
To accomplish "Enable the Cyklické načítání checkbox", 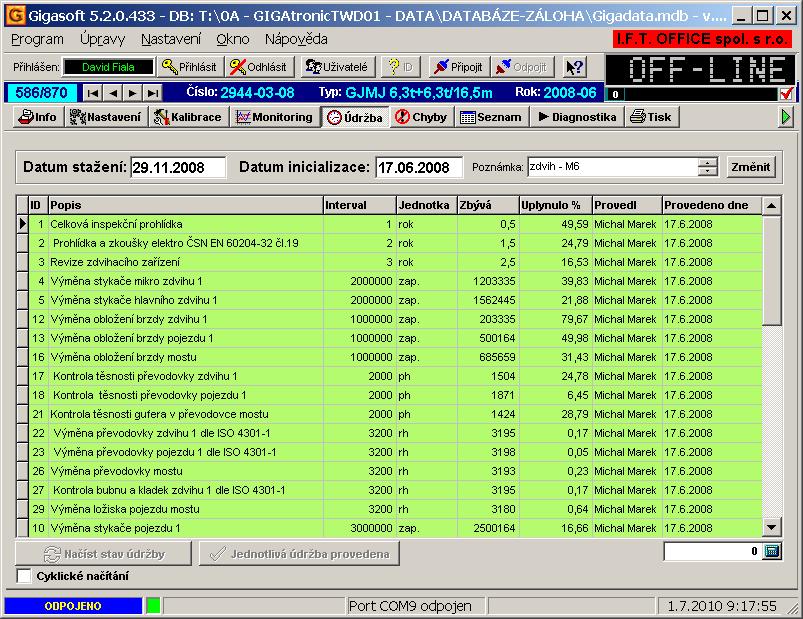I will [25, 576].
